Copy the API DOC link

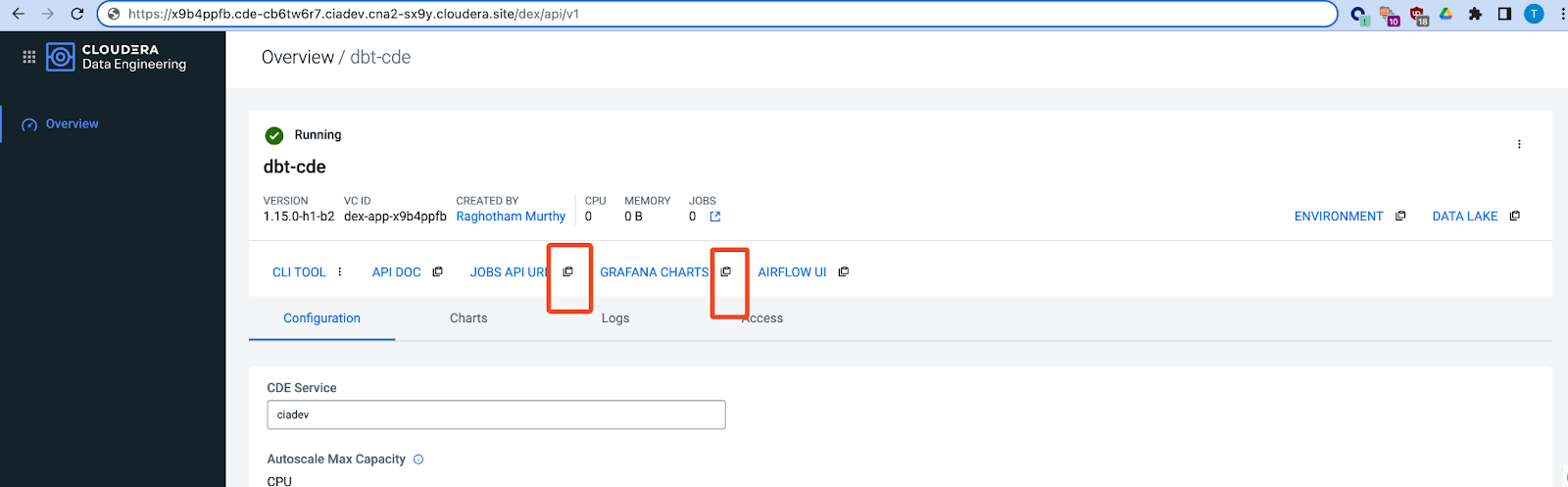click(x=437, y=272)
